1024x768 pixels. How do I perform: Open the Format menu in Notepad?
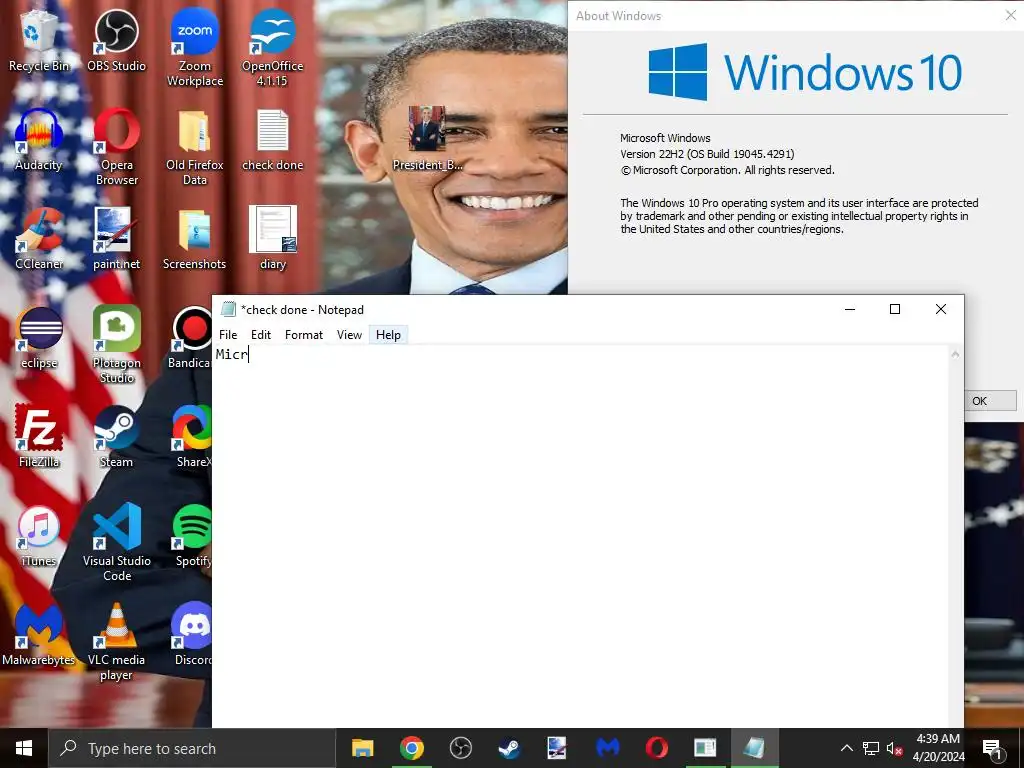304,335
